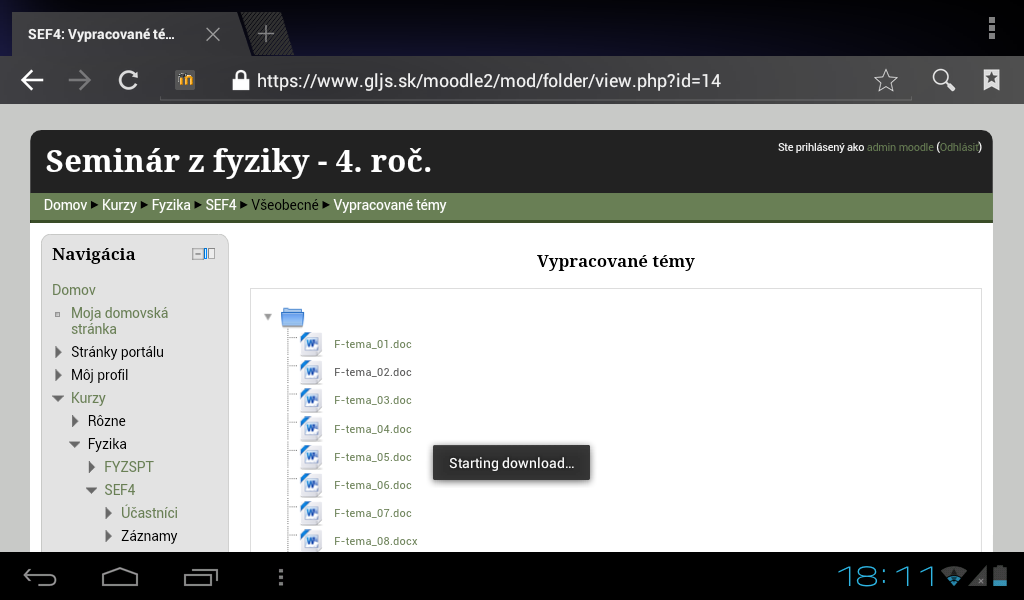This screenshot has width=1024, height=600.
Task: Open F-tema_03.doc link
Action: click(372, 400)
